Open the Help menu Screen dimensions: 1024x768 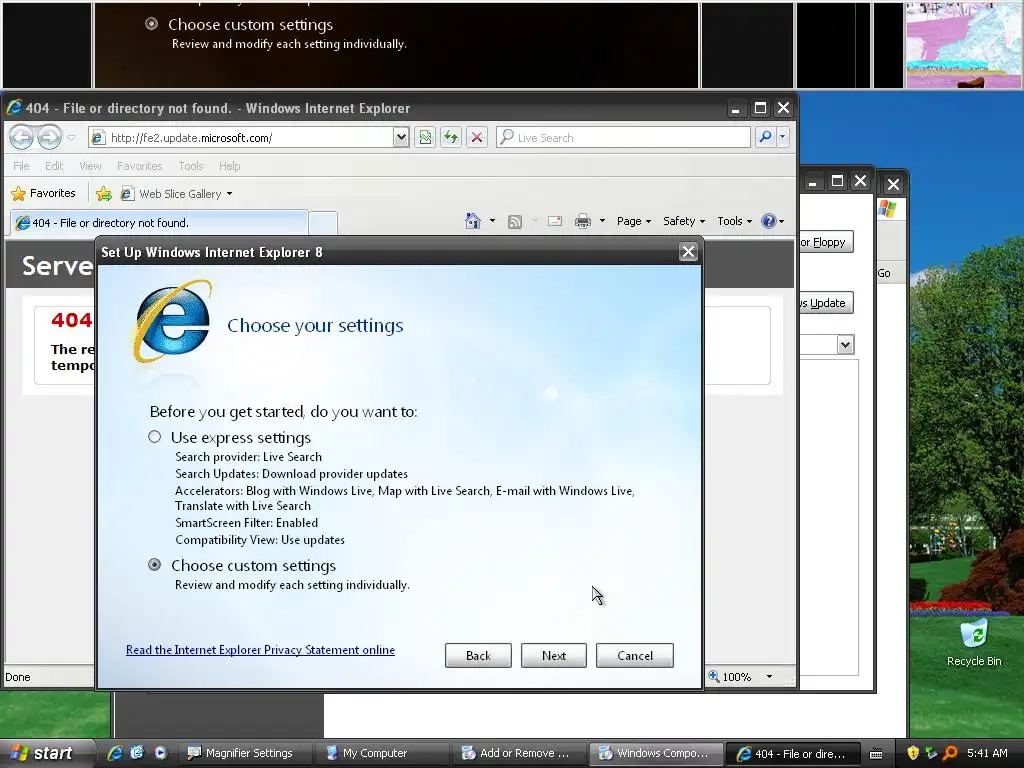[x=229, y=166]
